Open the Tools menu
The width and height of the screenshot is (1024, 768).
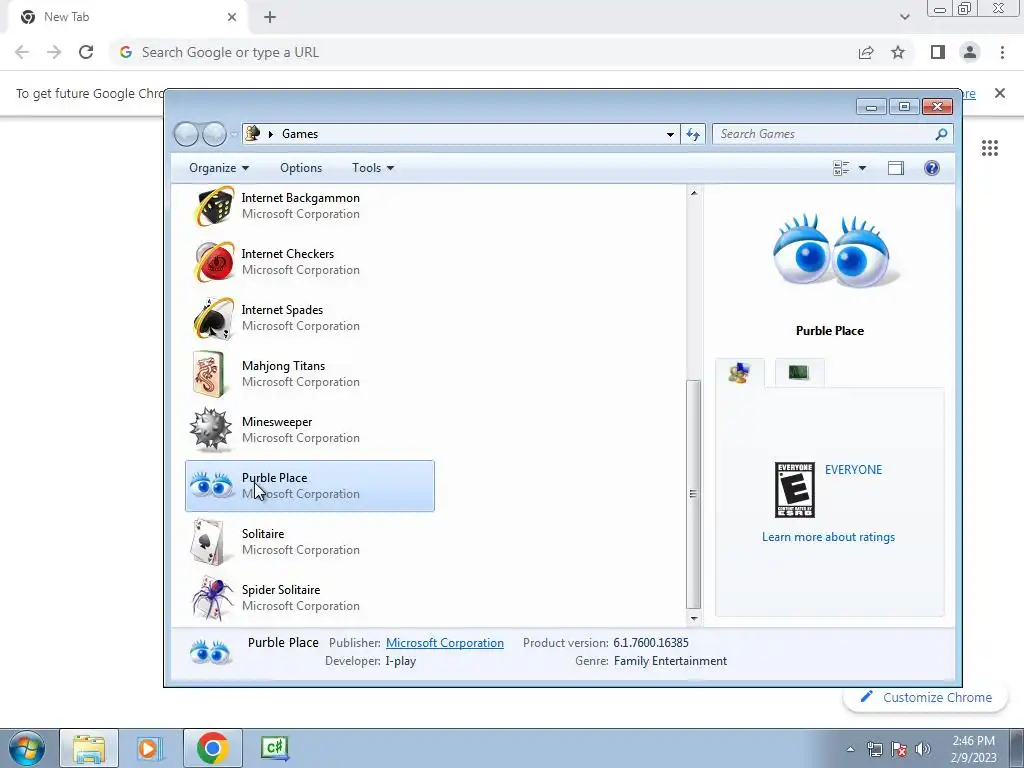click(x=373, y=168)
